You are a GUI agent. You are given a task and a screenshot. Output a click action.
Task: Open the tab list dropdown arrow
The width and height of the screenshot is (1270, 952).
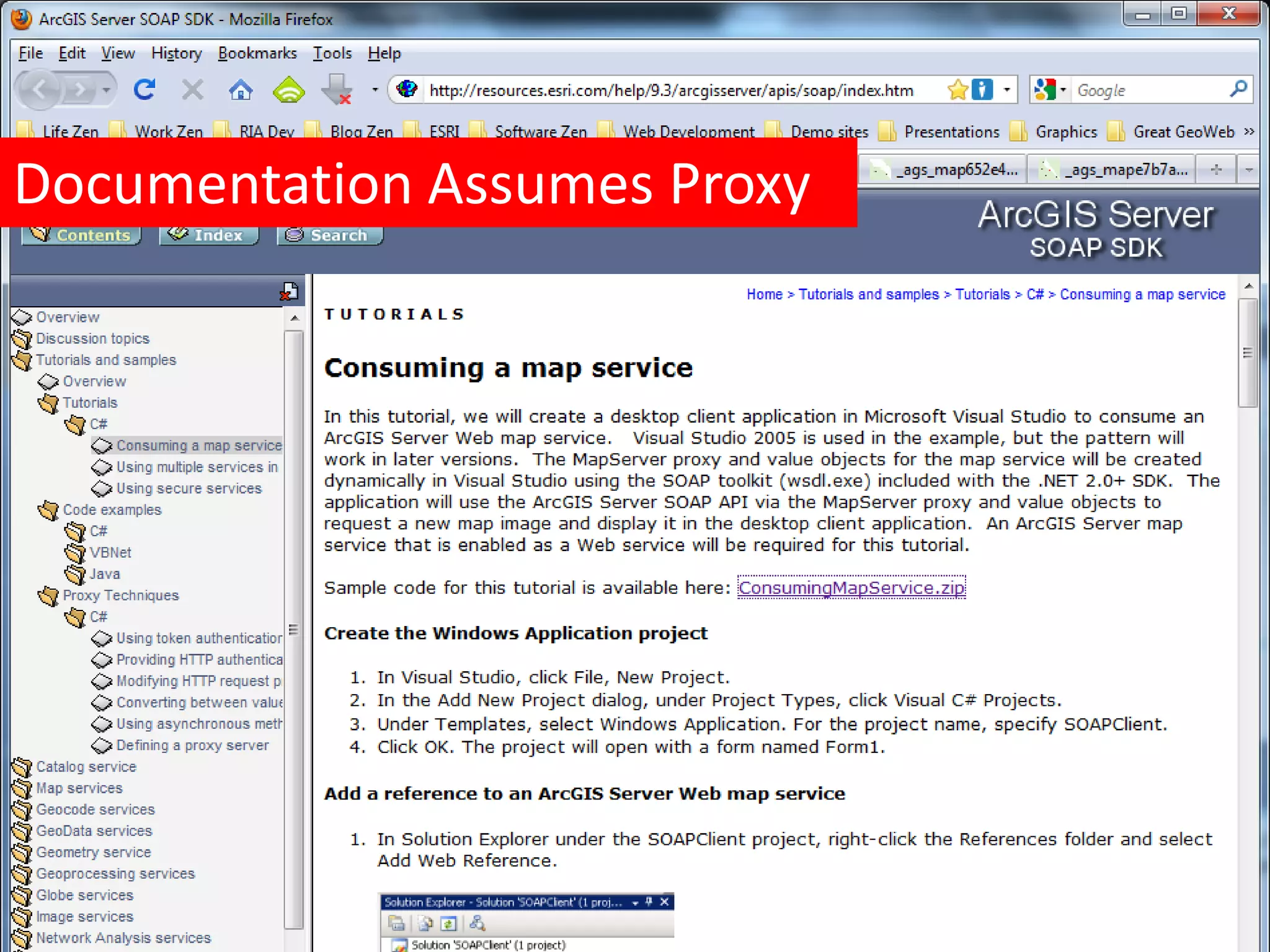[x=1248, y=169]
